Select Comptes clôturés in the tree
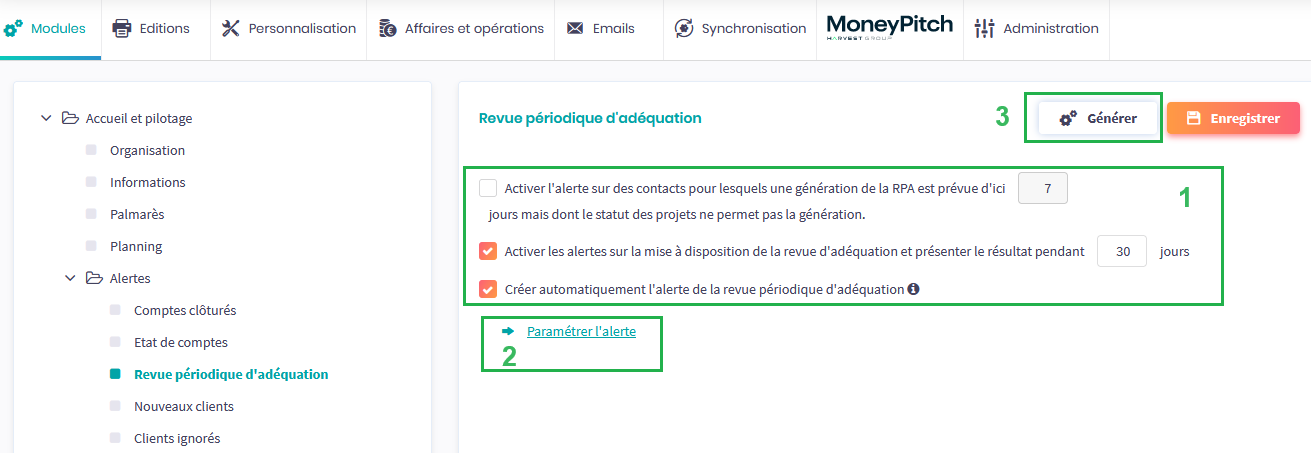The width and height of the screenshot is (1311, 453). (185, 310)
